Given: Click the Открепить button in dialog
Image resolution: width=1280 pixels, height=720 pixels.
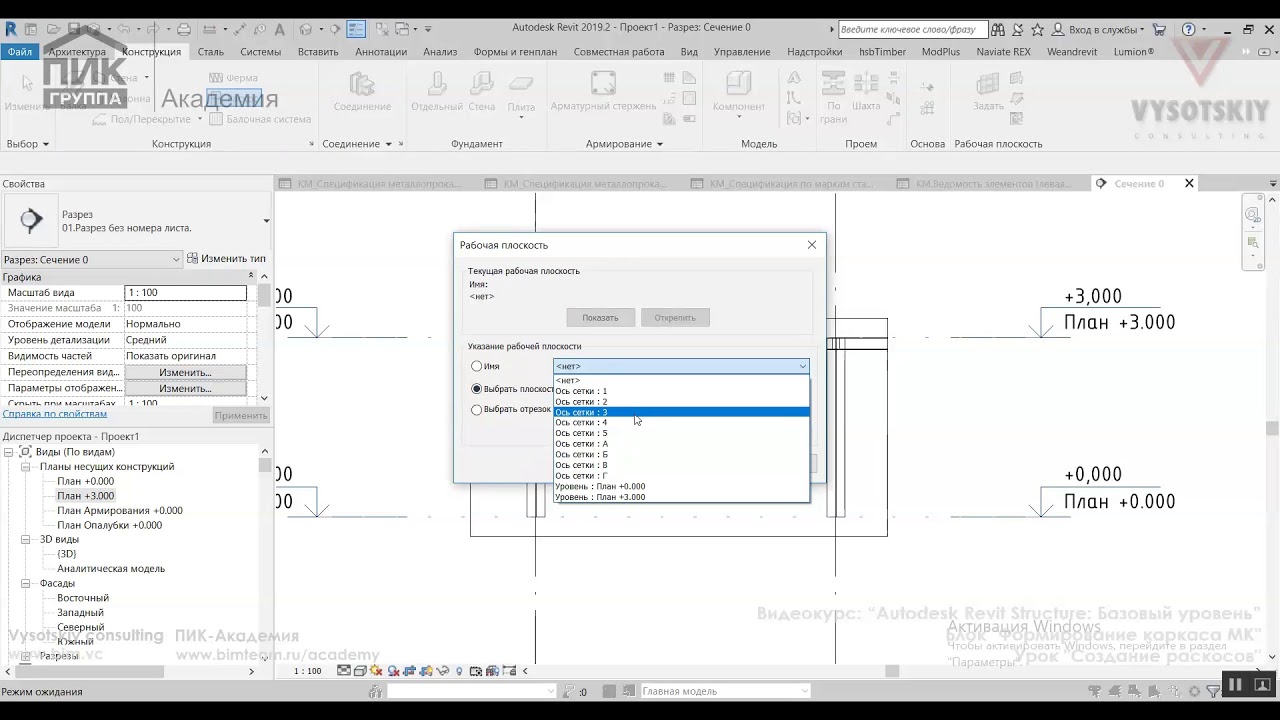Looking at the screenshot, I should tap(675, 317).
